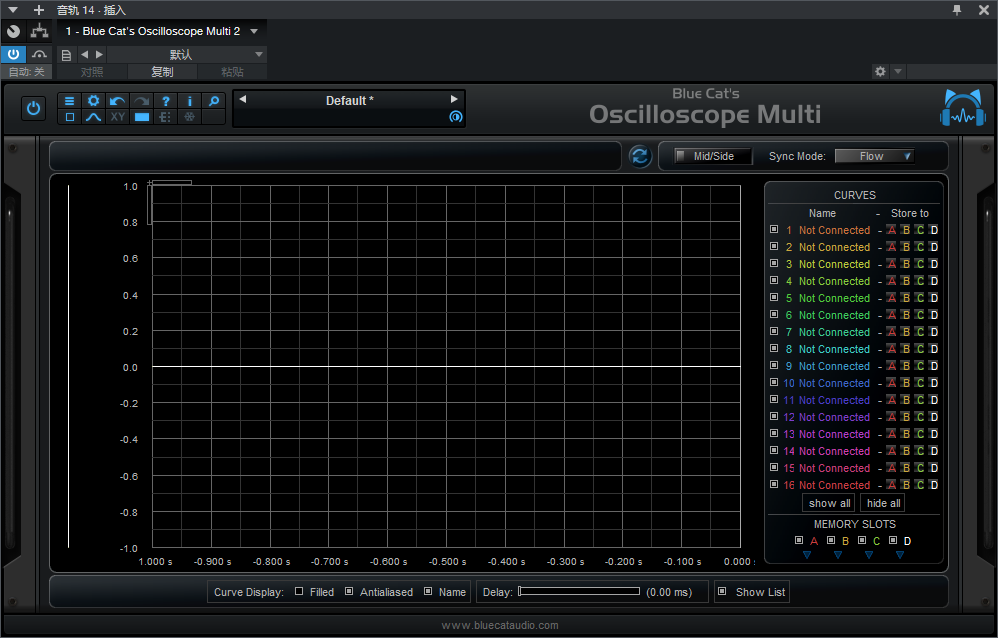Viewport: 998px width, 638px height.
Task: Open the 默认 preset dropdown
Action: (186, 55)
